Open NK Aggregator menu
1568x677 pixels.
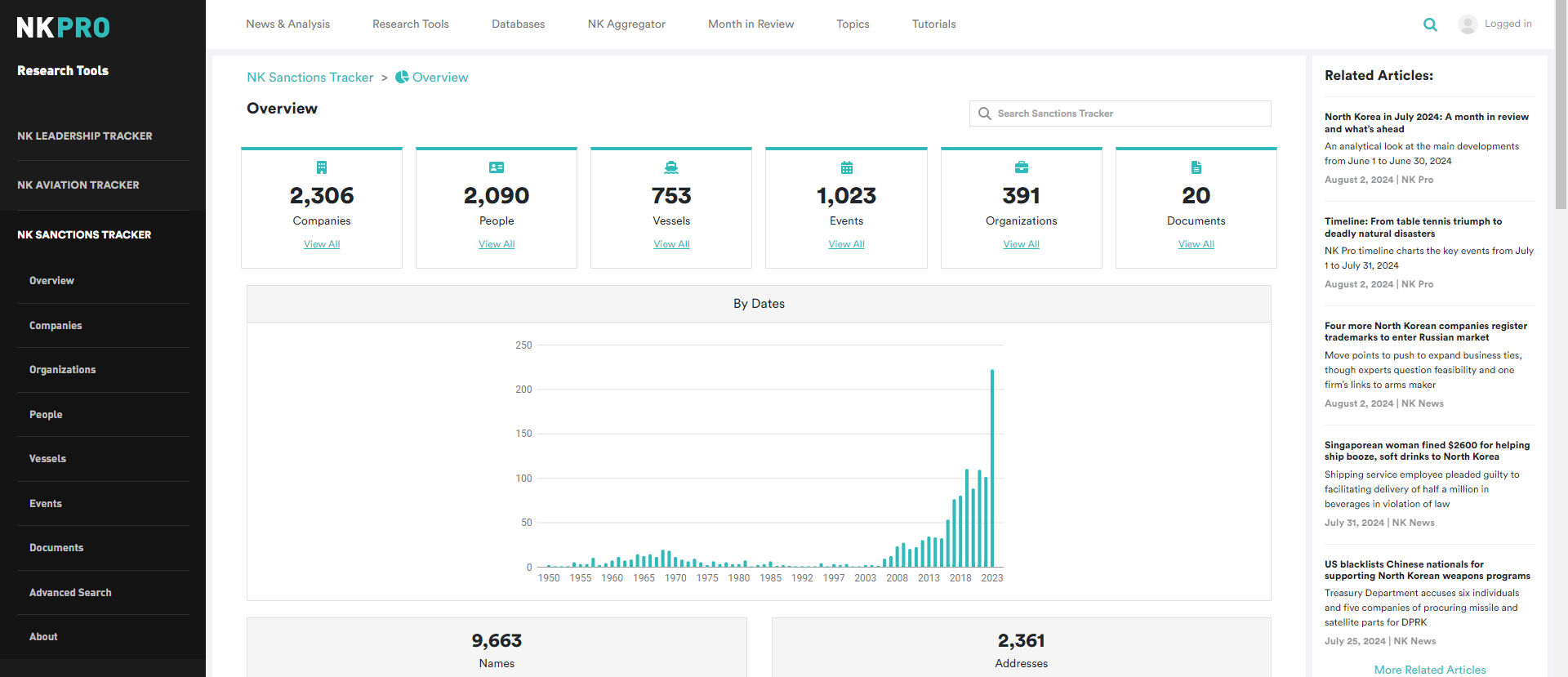626,24
